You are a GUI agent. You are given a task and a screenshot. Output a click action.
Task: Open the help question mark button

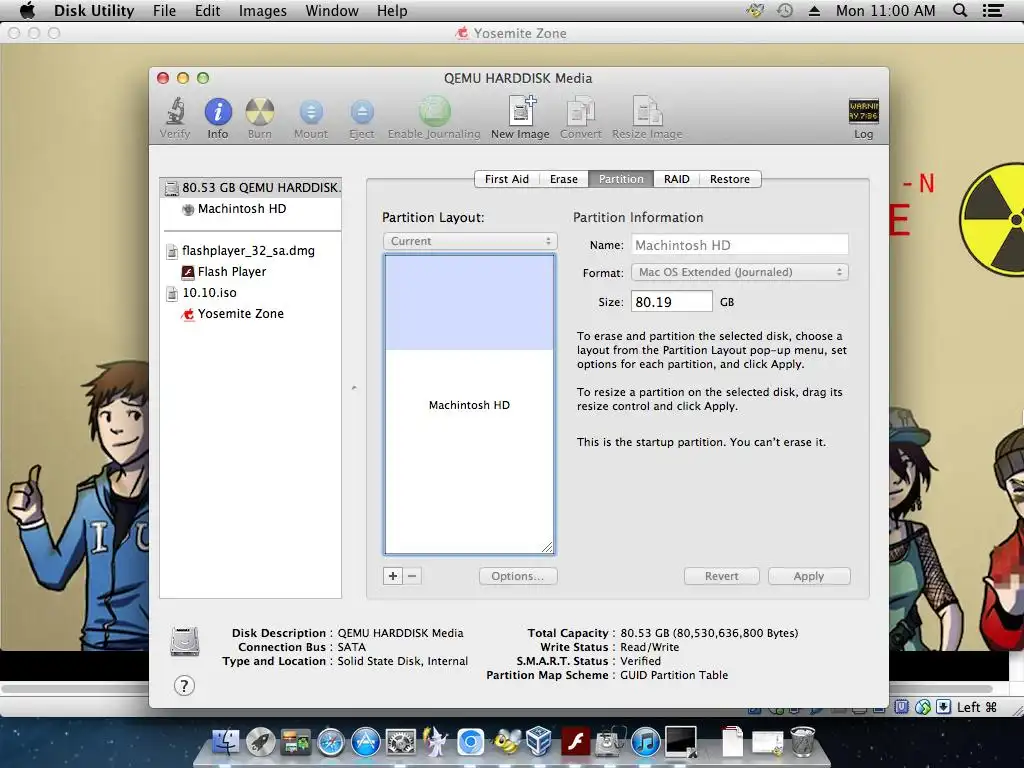pos(184,686)
